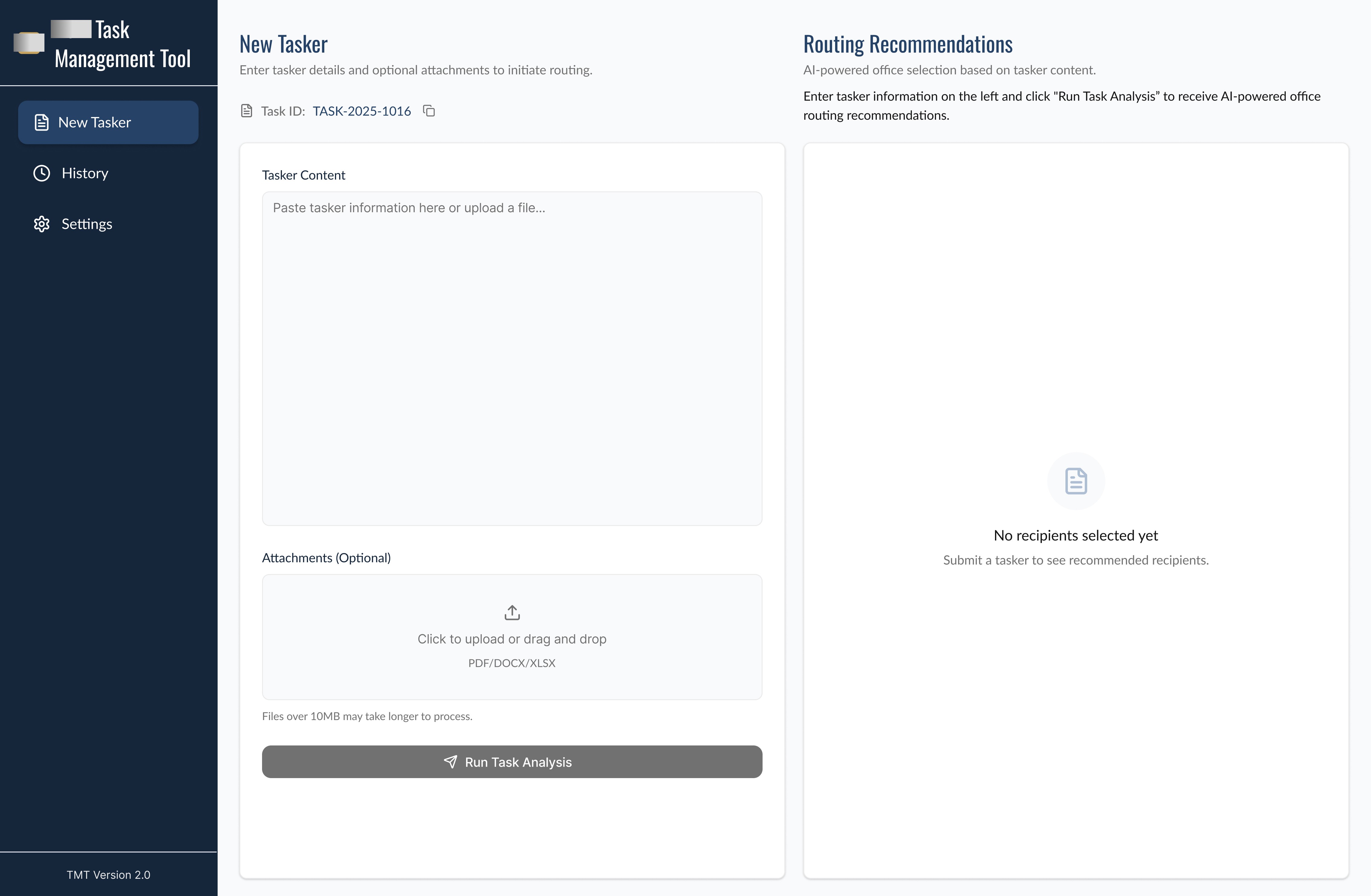The height and width of the screenshot is (896, 1371).
Task: Open the file upload drop zone
Action: (511, 637)
